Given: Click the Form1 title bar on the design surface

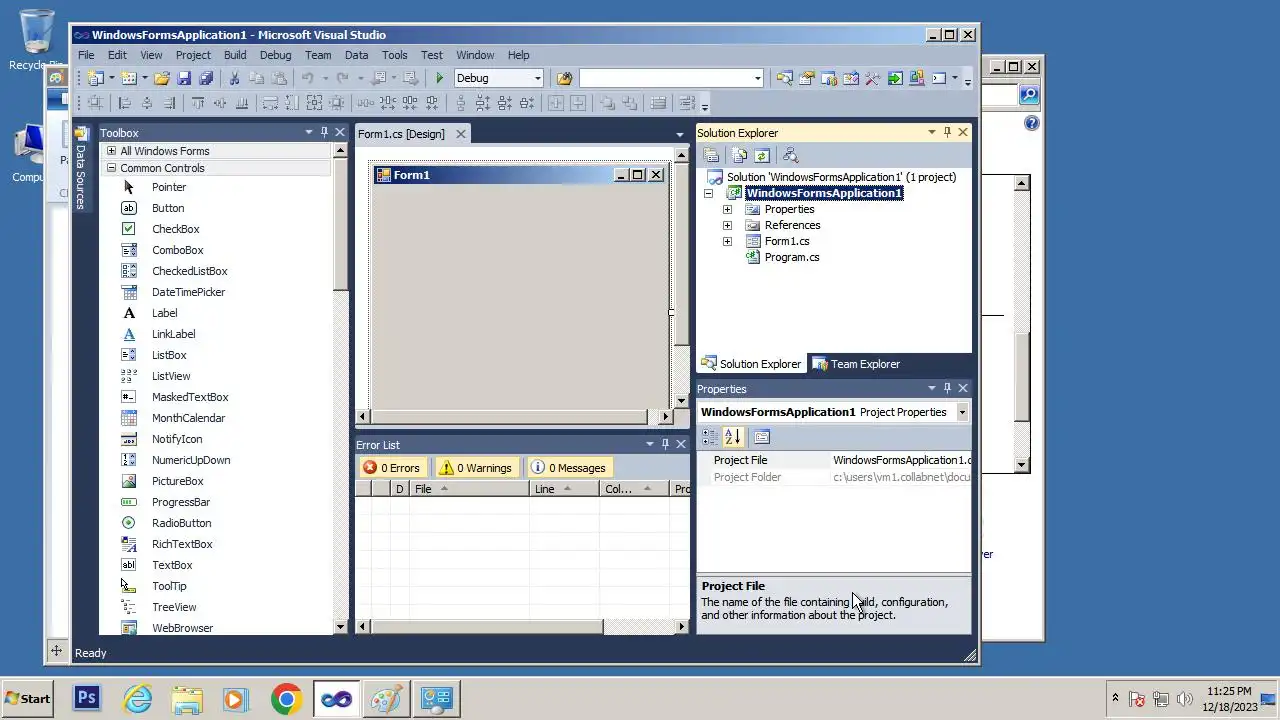Looking at the screenshot, I should pos(520,175).
